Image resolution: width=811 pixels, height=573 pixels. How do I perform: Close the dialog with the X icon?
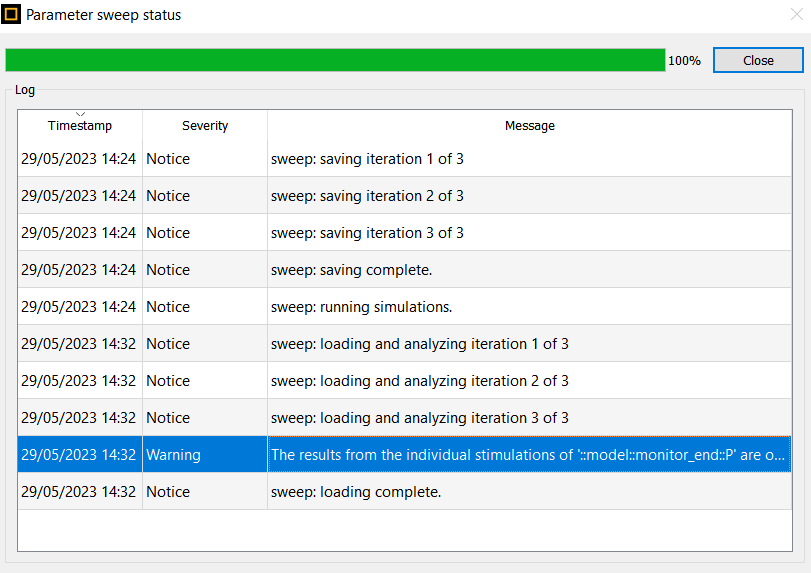(x=797, y=14)
